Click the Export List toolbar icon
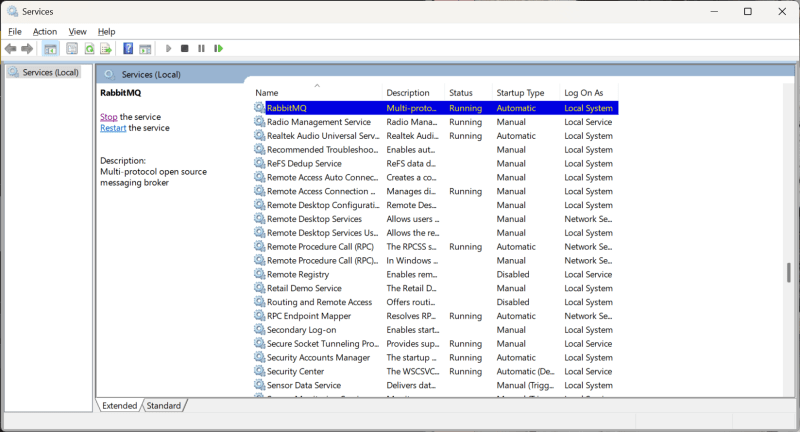 [106, 48]
